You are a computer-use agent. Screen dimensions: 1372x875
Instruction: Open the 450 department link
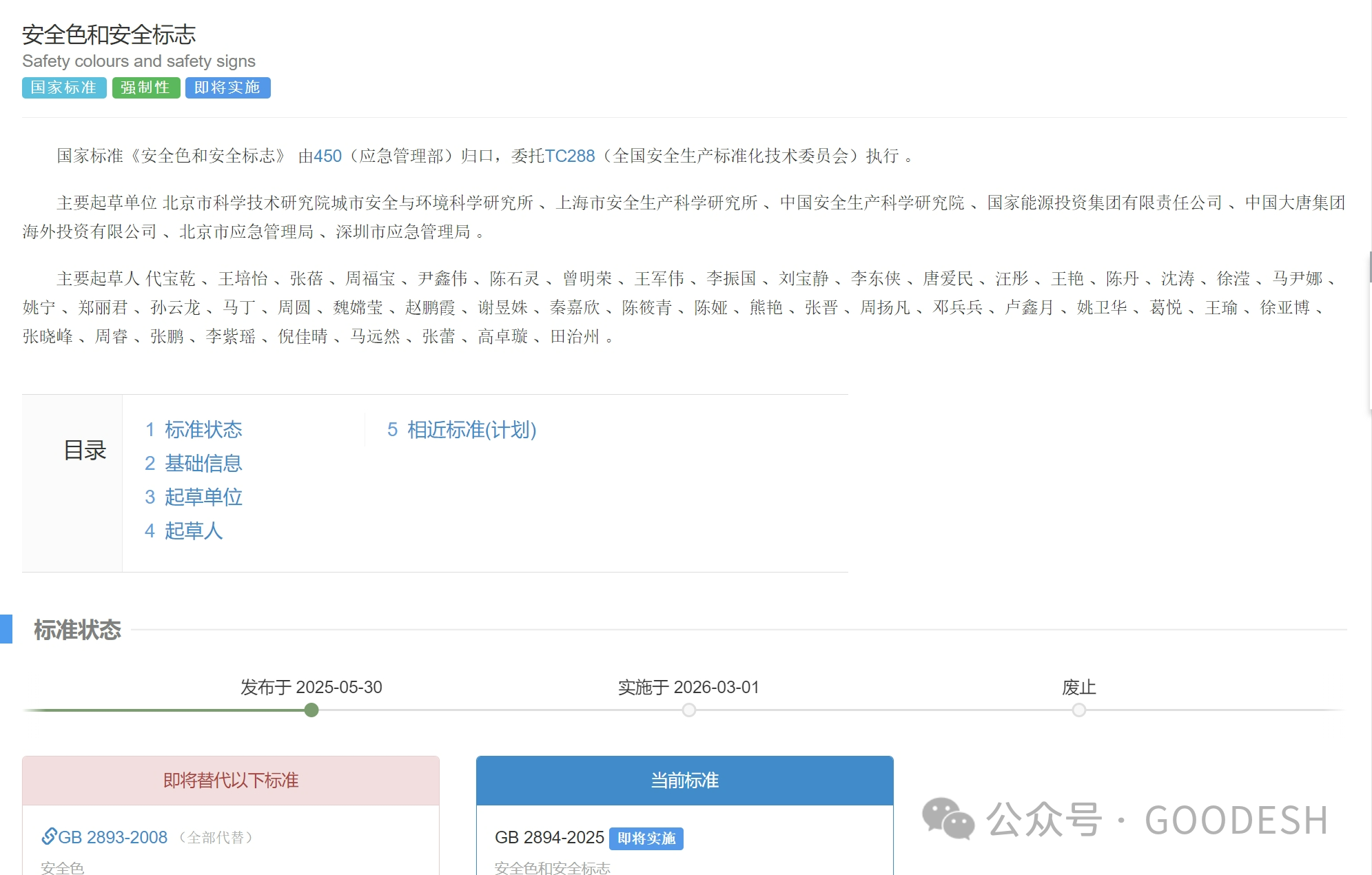point(327,156)
